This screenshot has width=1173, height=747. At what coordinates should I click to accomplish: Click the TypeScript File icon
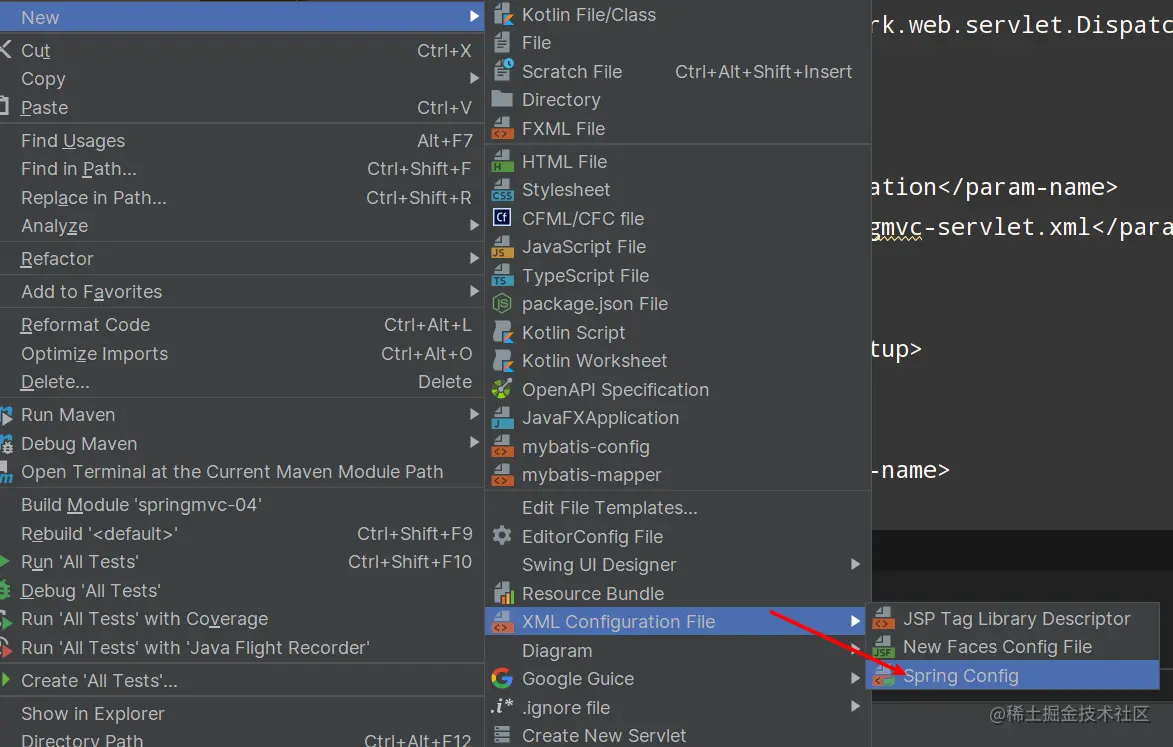[x=503, y=275]
